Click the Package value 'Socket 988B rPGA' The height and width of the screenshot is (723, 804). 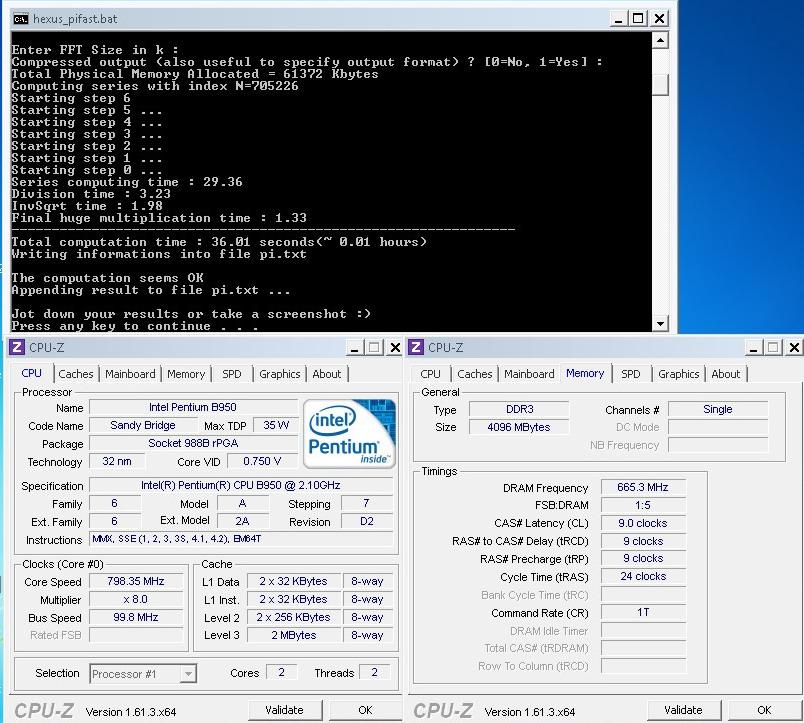193,443
